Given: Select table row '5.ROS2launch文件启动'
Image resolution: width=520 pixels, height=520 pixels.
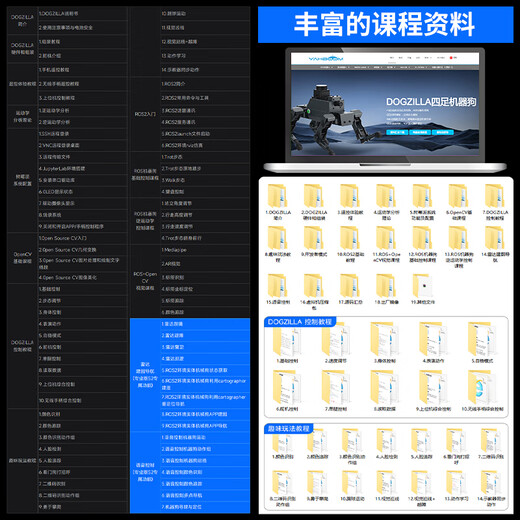Looking at the screenshot, I should 205,134.
